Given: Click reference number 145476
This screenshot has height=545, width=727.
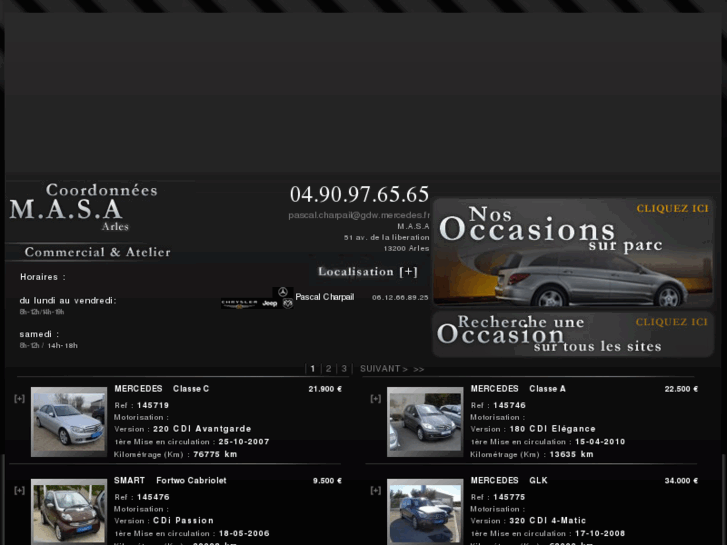Looking at the screenshot, I should click(153, 497).
